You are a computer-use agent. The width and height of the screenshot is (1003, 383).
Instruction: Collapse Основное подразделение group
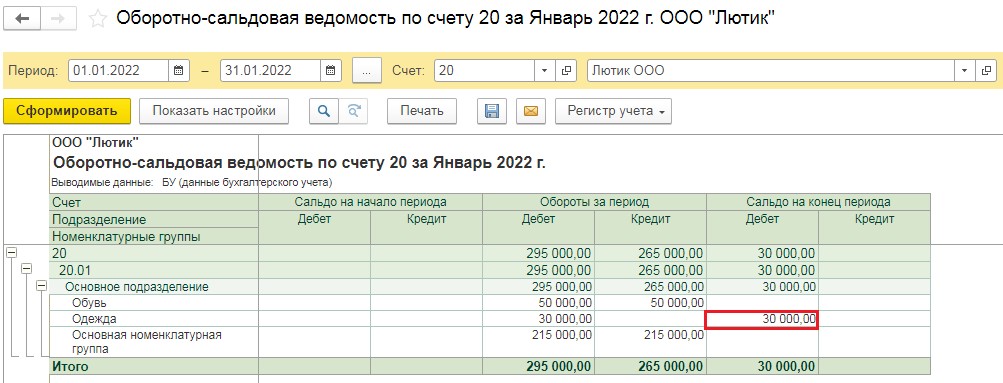42,286
